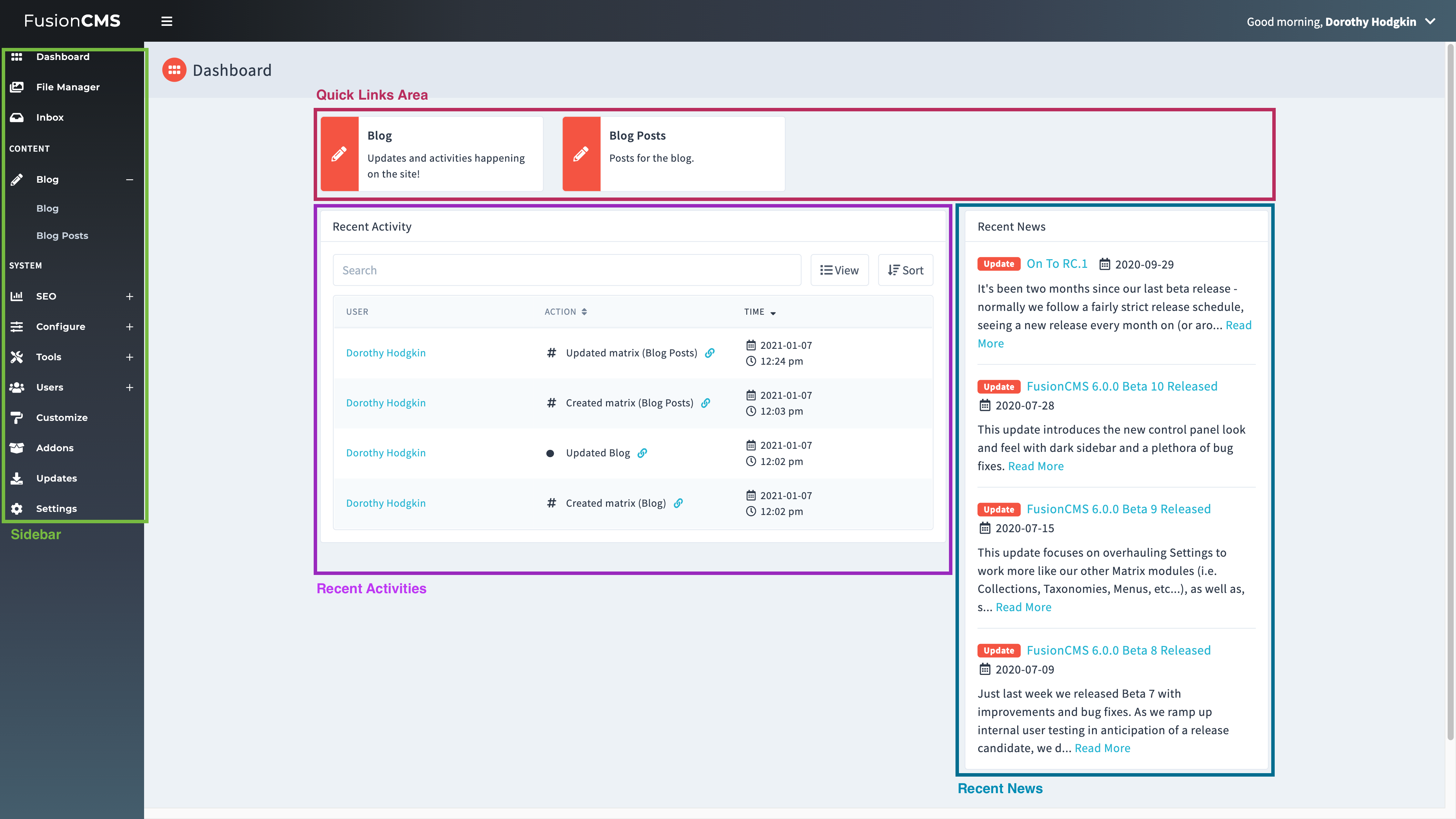Open link icon for Updated matrix (Blog Posts)
Screen dimensions: 1456x819
tap(710, 353)
